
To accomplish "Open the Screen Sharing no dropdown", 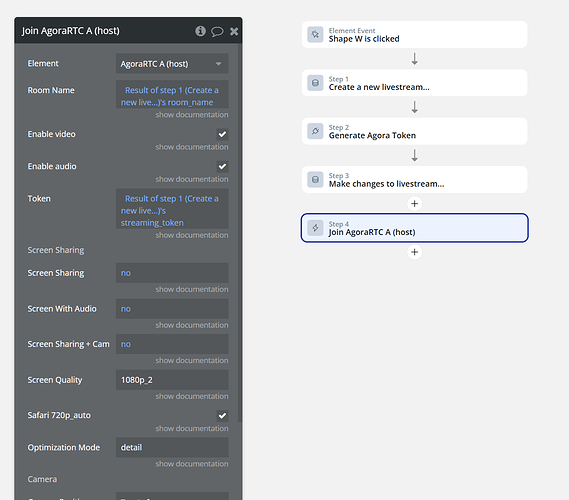I will pyautogui.click(x=172, y=273).
